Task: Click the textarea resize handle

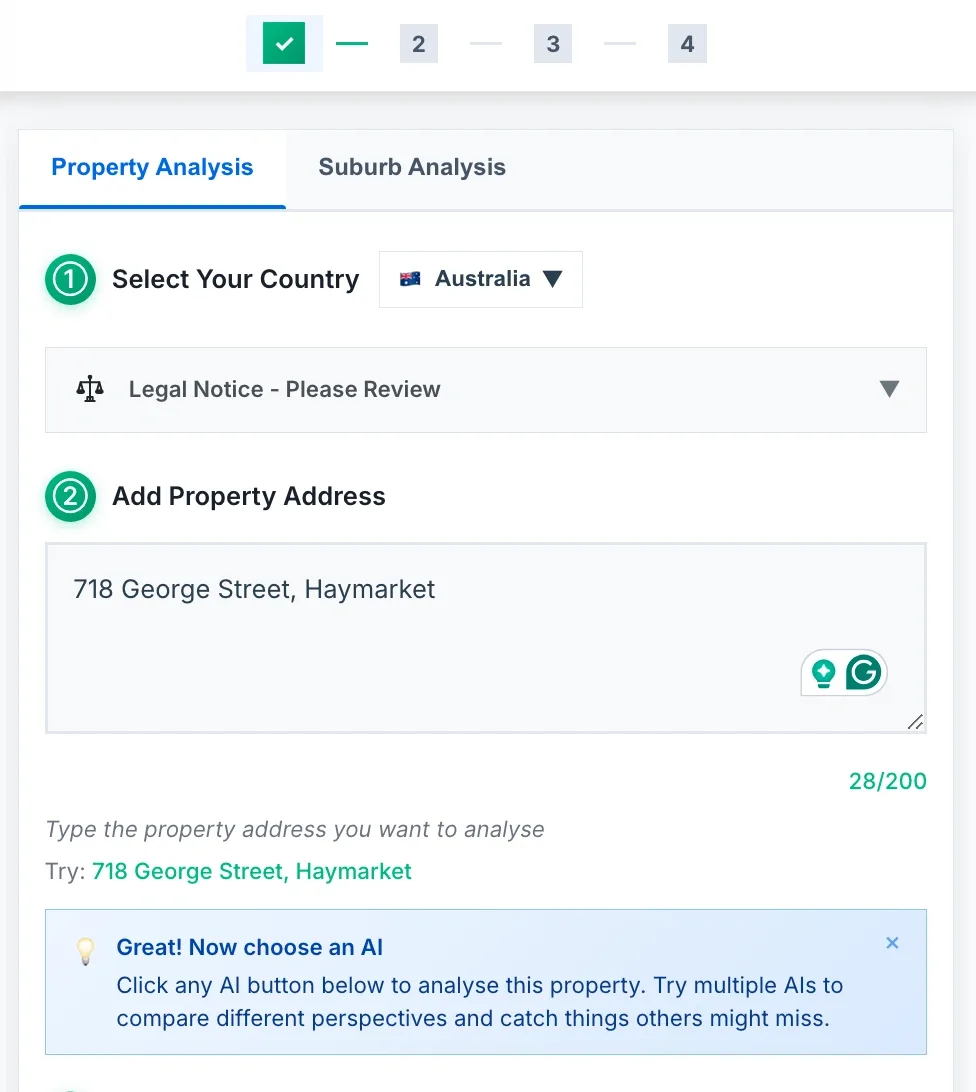Action: click(916, 722)
